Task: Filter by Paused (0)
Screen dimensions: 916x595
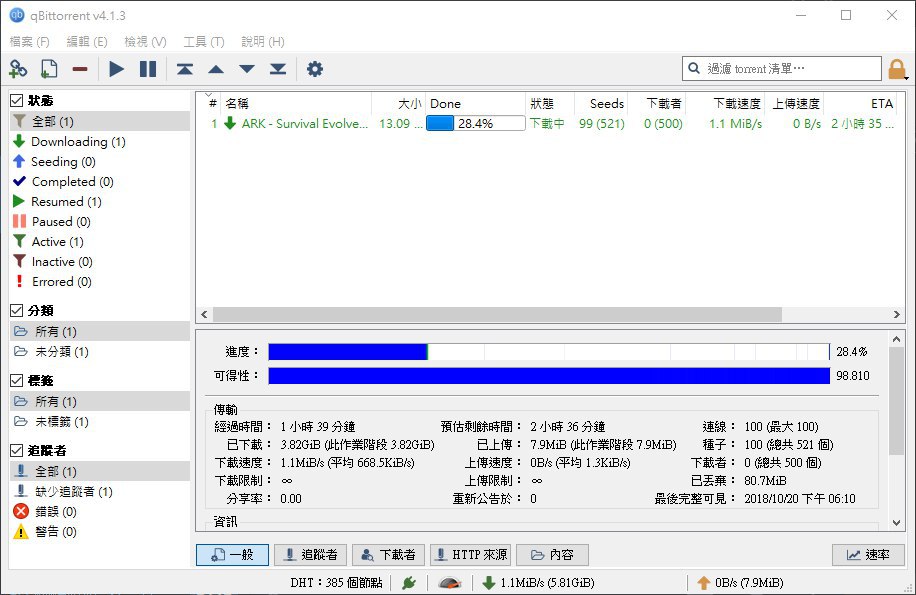Action: coord(100,221)
